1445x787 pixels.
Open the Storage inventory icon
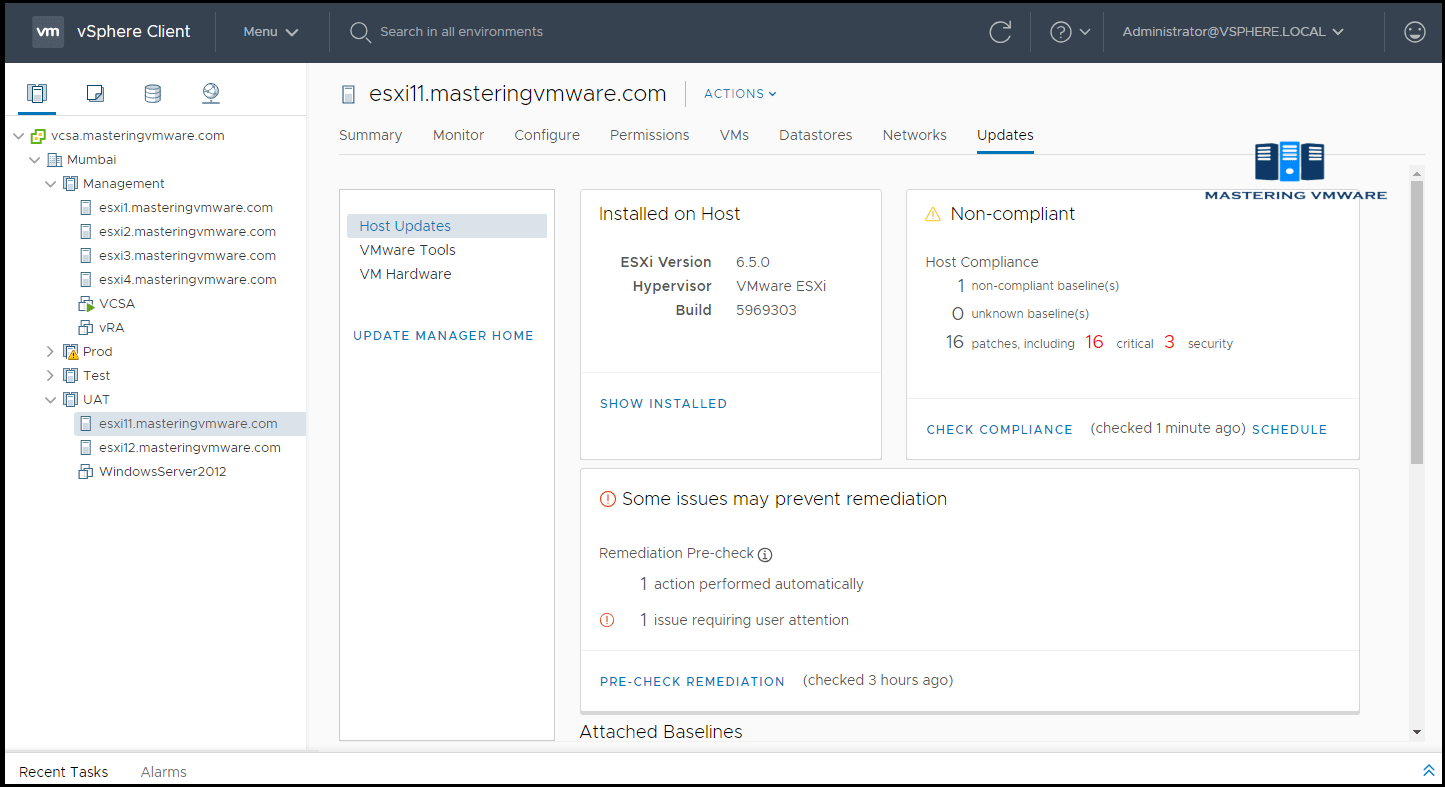(152, 93)
